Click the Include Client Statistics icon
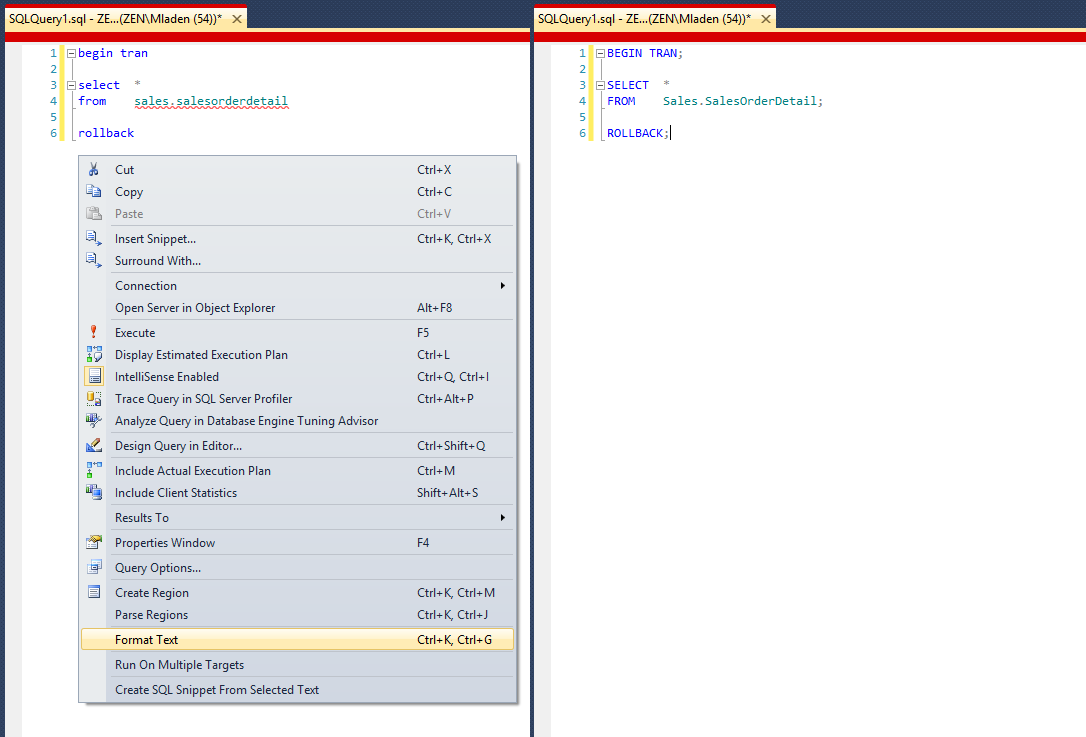This screenshot has height=737, width=1086. pyautogui.click(x=94, y=493)
